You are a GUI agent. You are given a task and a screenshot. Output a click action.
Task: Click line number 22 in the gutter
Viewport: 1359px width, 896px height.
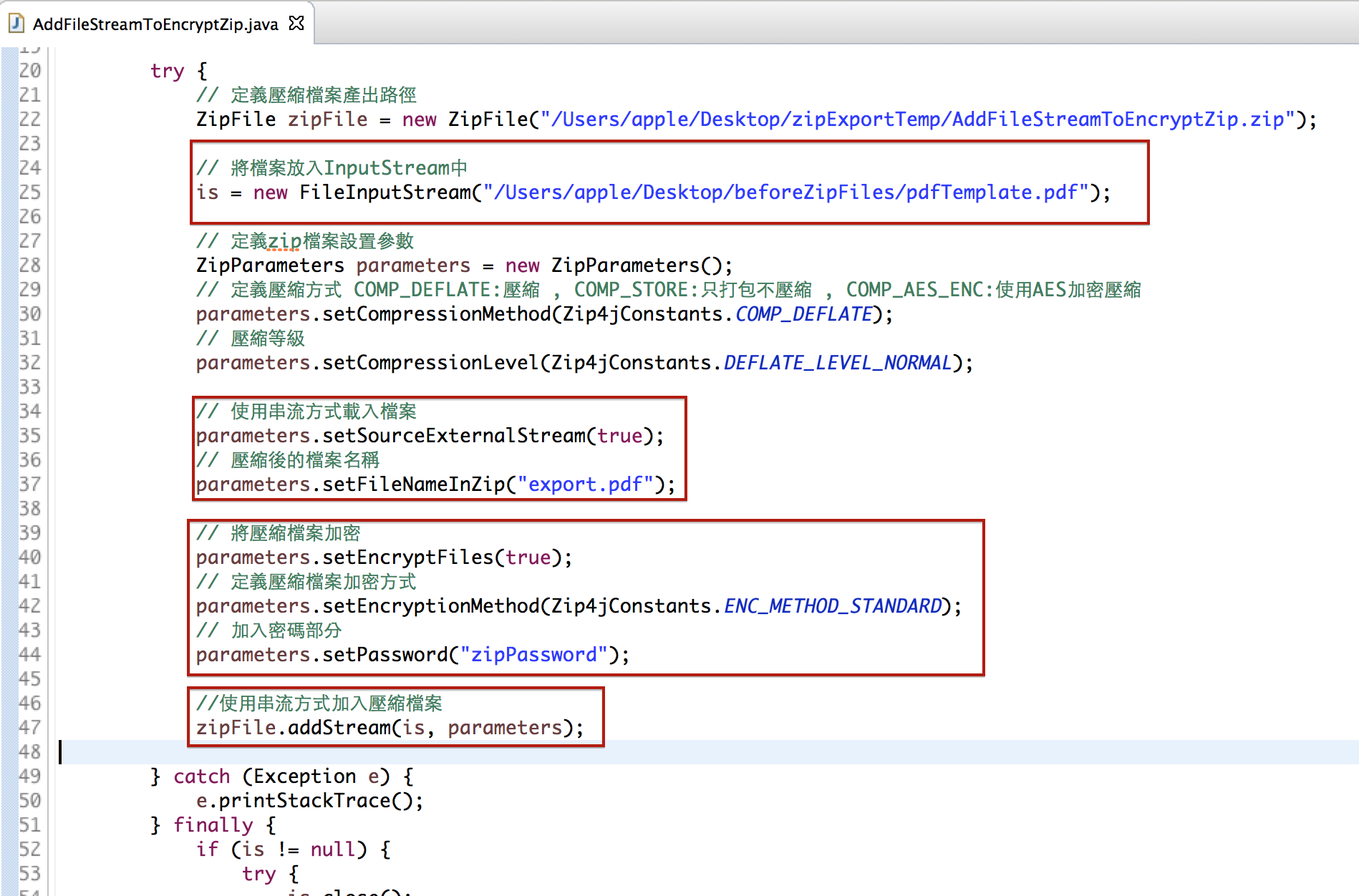(30, 119)
